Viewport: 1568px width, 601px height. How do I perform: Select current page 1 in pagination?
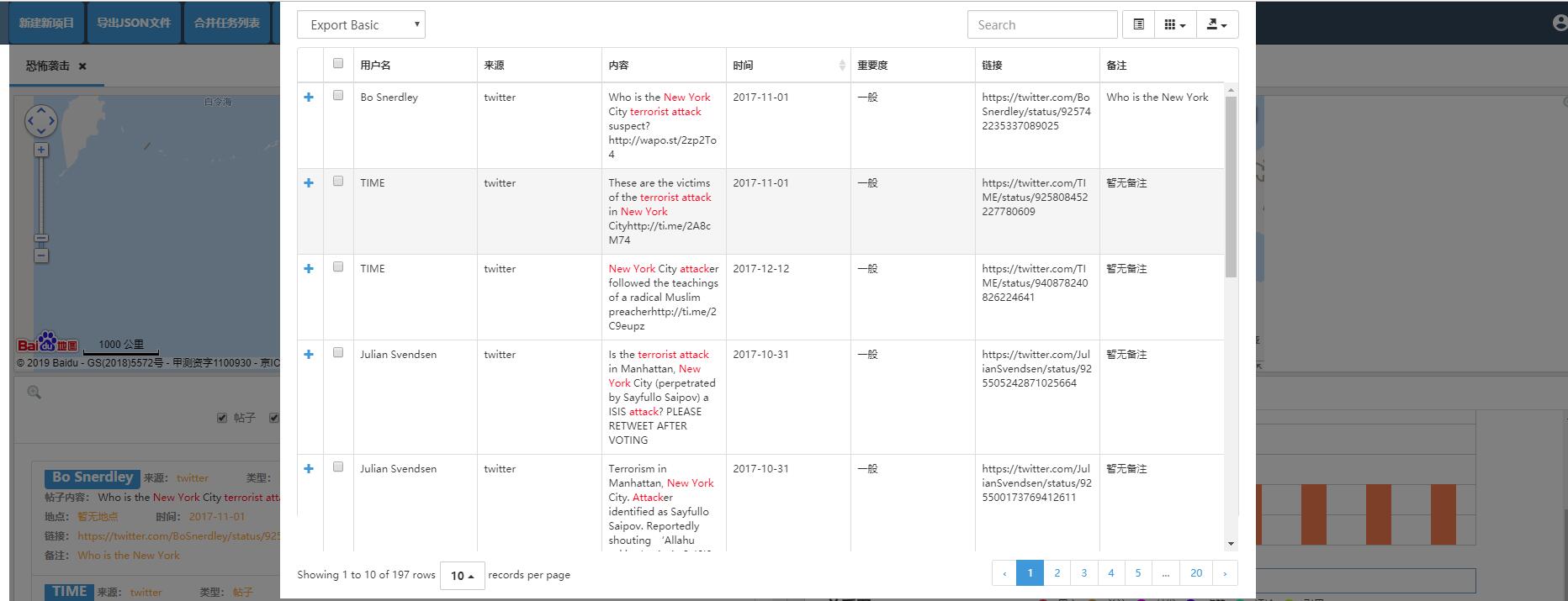click(1030, 573)
